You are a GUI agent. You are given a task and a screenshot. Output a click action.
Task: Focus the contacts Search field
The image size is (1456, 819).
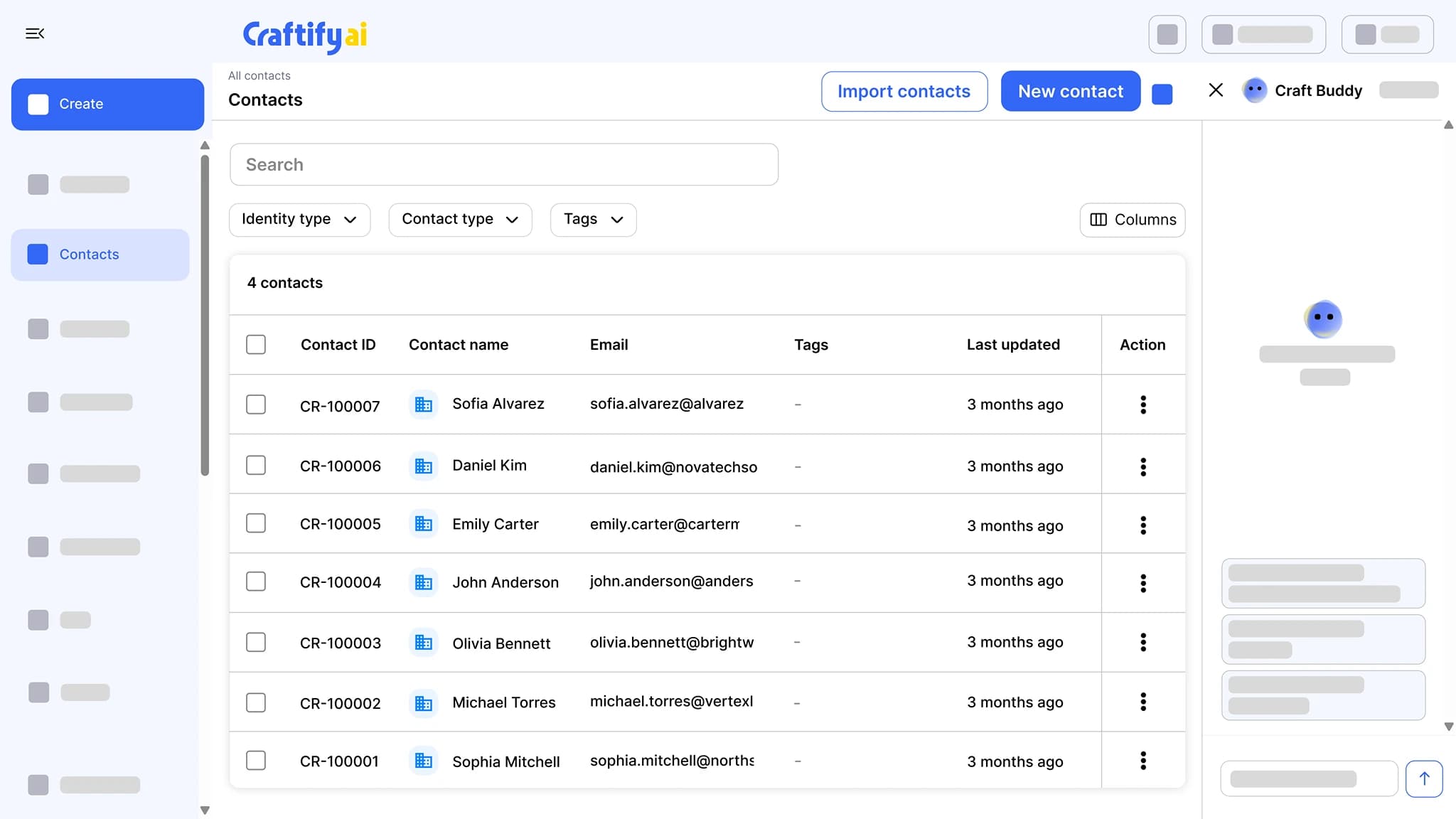click(503, 164)
